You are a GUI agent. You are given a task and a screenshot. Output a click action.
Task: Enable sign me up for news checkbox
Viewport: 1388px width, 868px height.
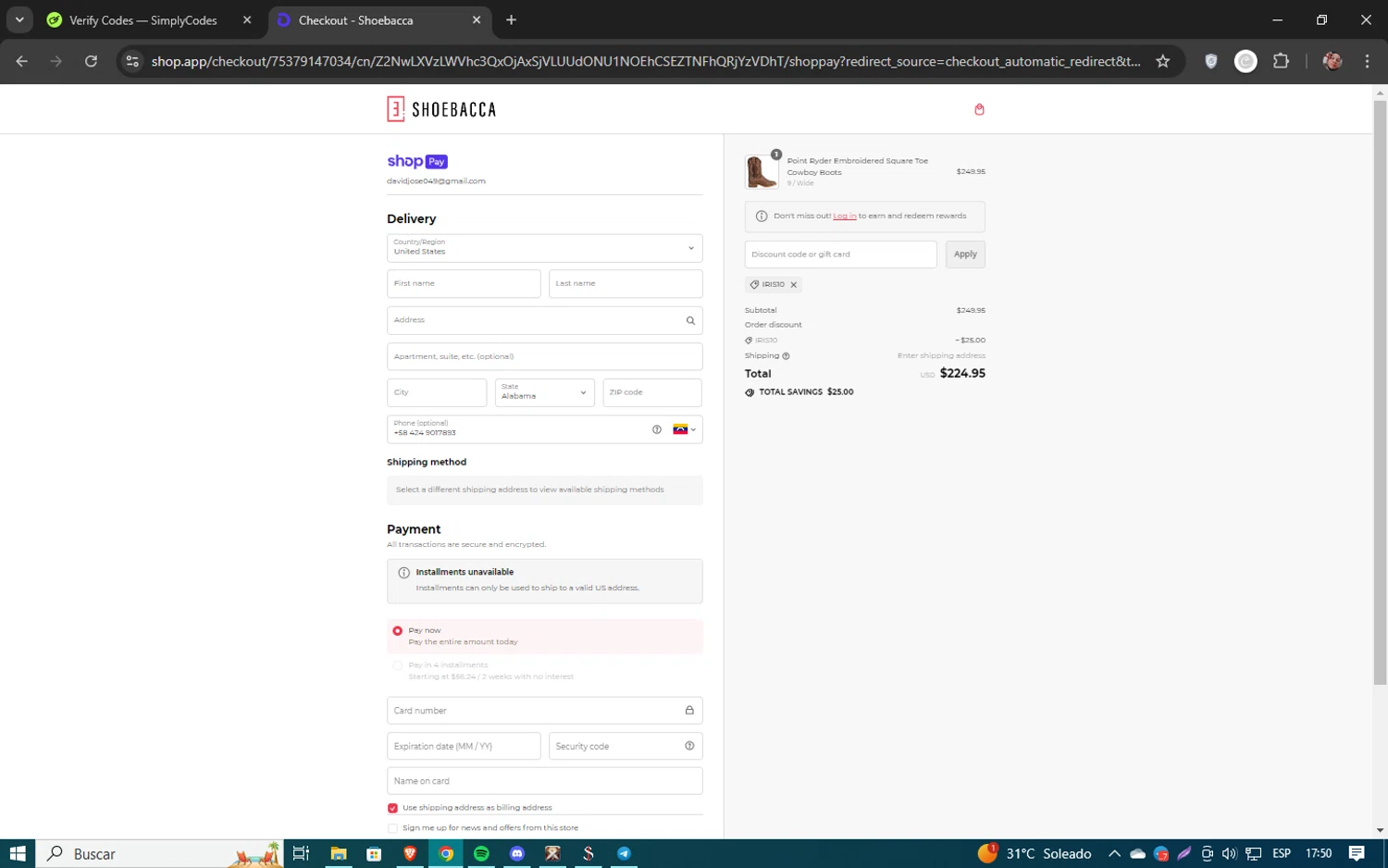(392, 828)
